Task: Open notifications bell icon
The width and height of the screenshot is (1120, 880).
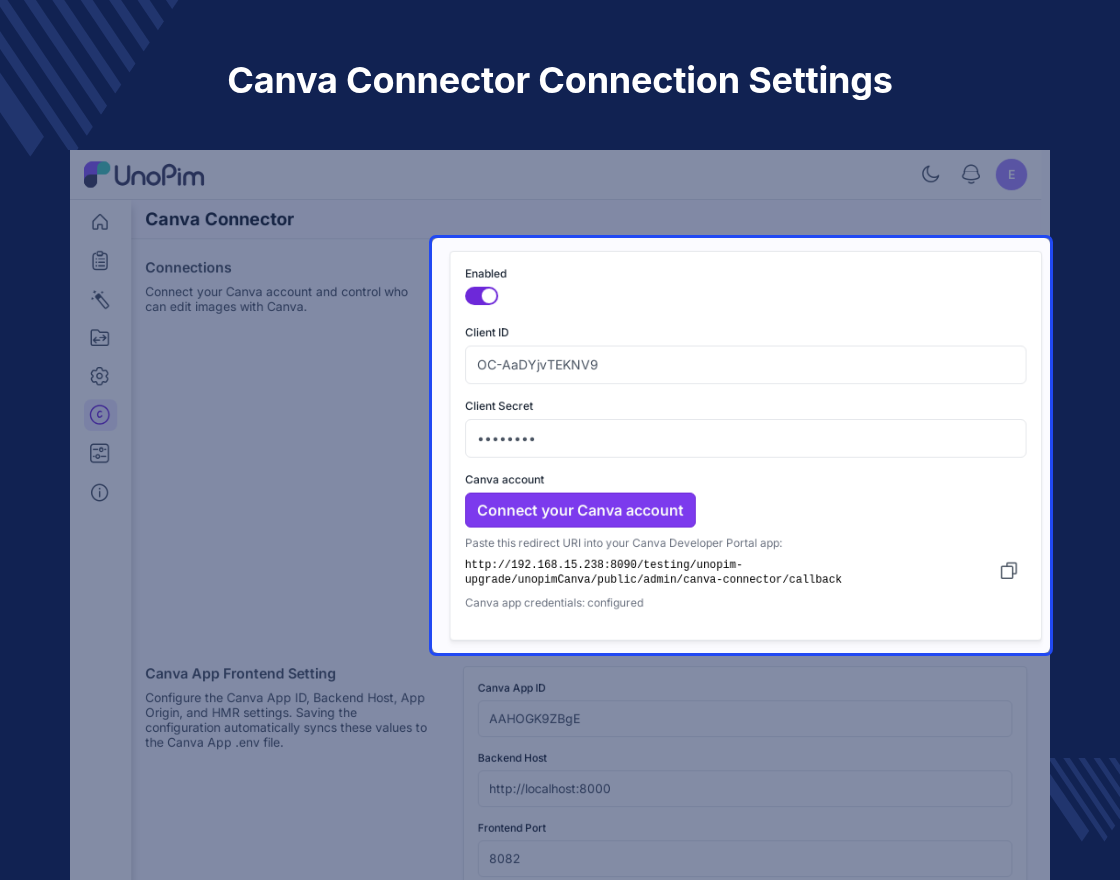Action: pyautogui.click(x=971, y=174)
